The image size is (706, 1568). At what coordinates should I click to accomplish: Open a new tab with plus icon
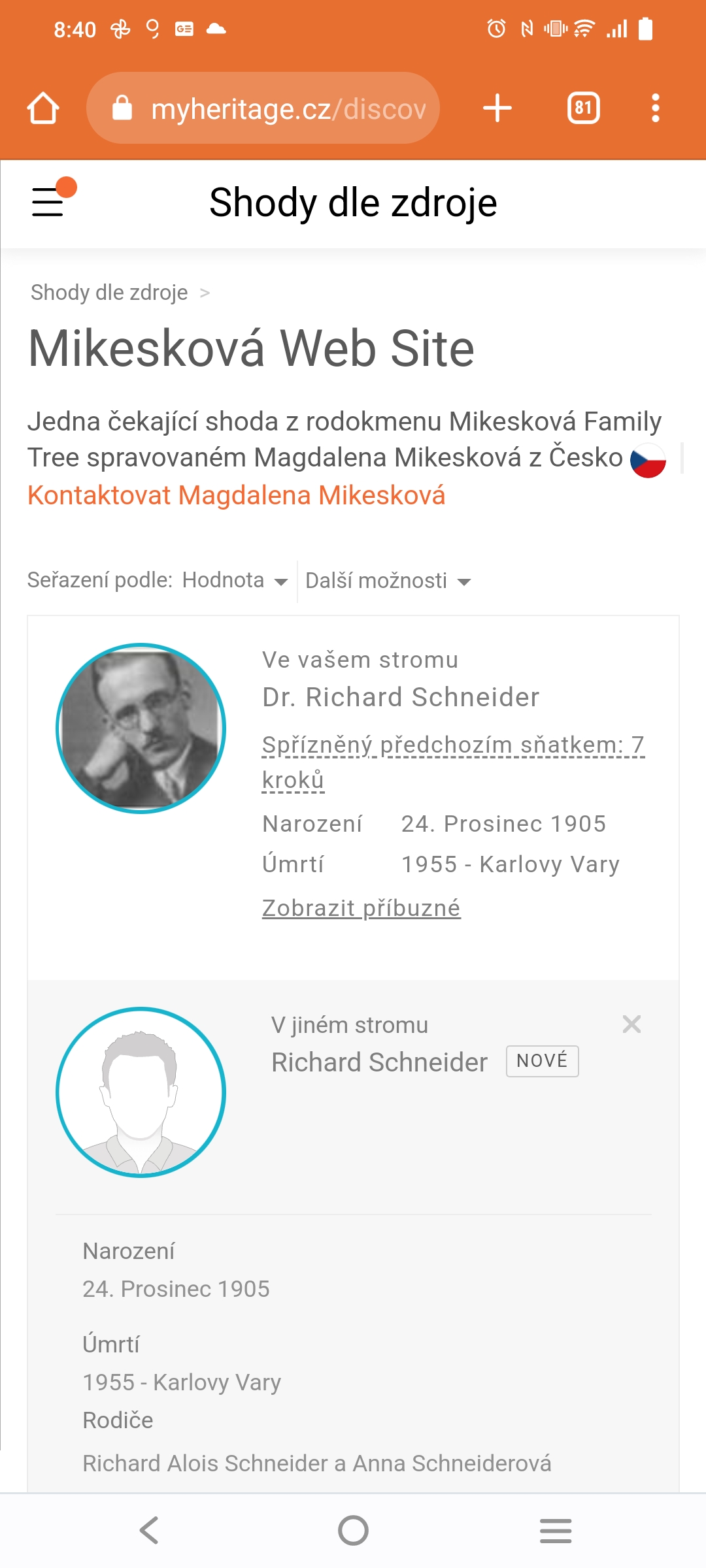tap(497, 108)
